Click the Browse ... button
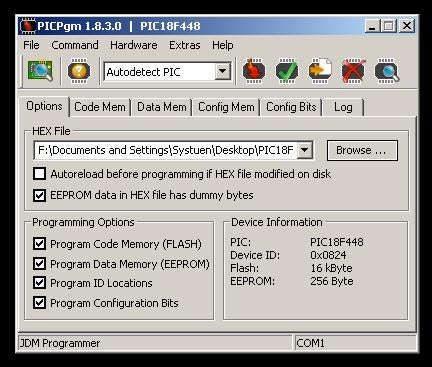This screenshot has width=432, height=367. (x=362, y=150)
